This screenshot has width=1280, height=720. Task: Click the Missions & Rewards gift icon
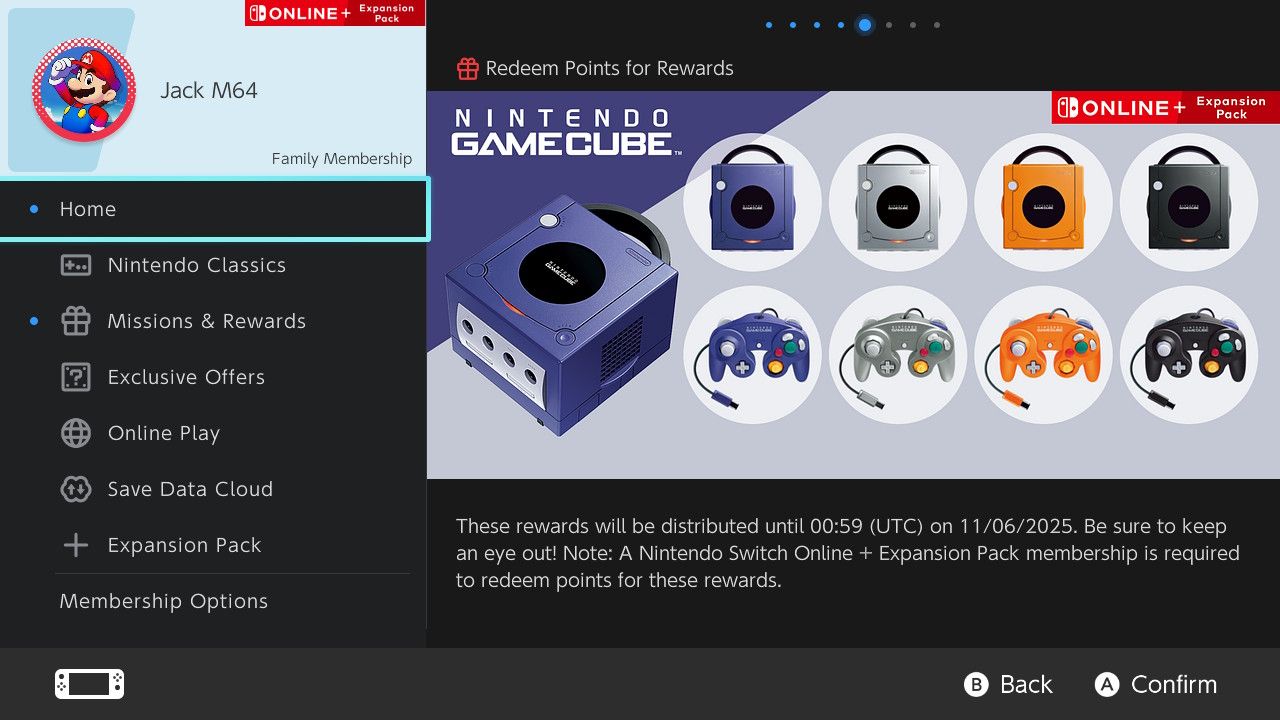coord(76,321)
